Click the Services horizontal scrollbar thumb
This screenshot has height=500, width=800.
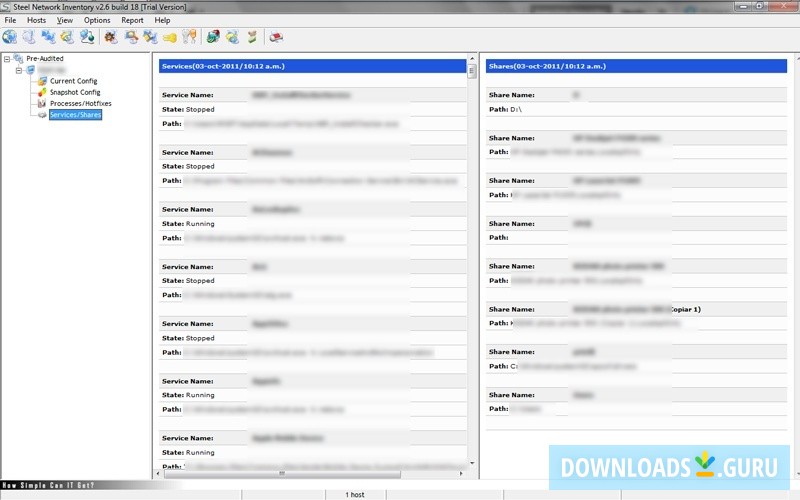(282, 473)
